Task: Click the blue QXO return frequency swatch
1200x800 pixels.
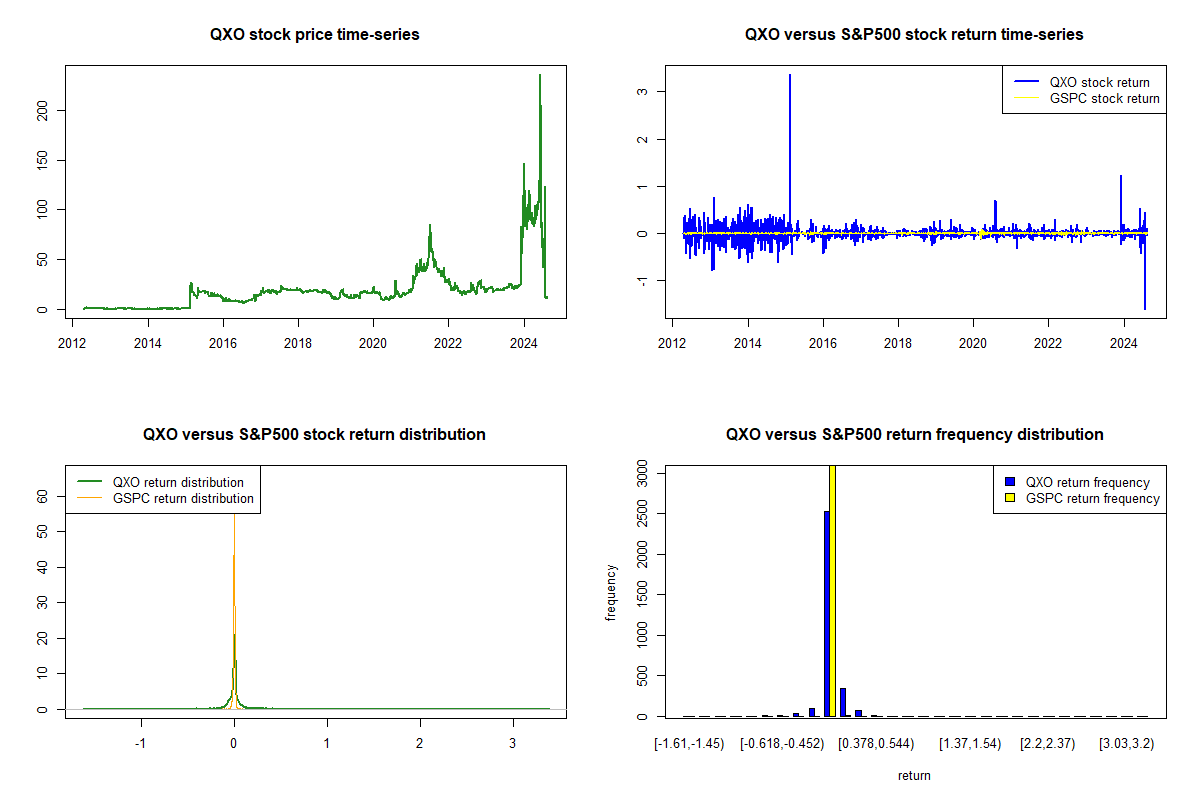Action: (1012, 482)
